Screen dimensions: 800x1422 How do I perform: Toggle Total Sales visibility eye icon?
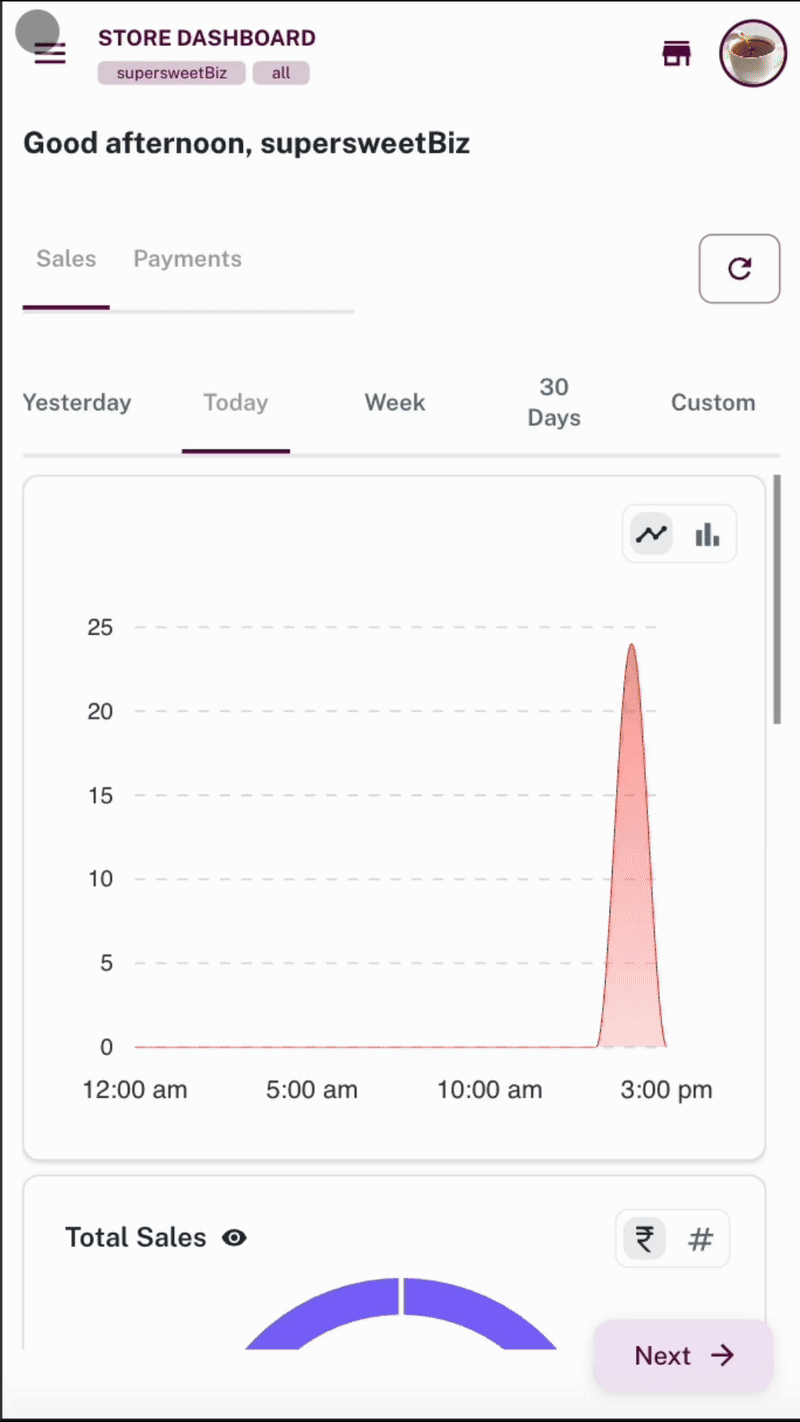234,1238
